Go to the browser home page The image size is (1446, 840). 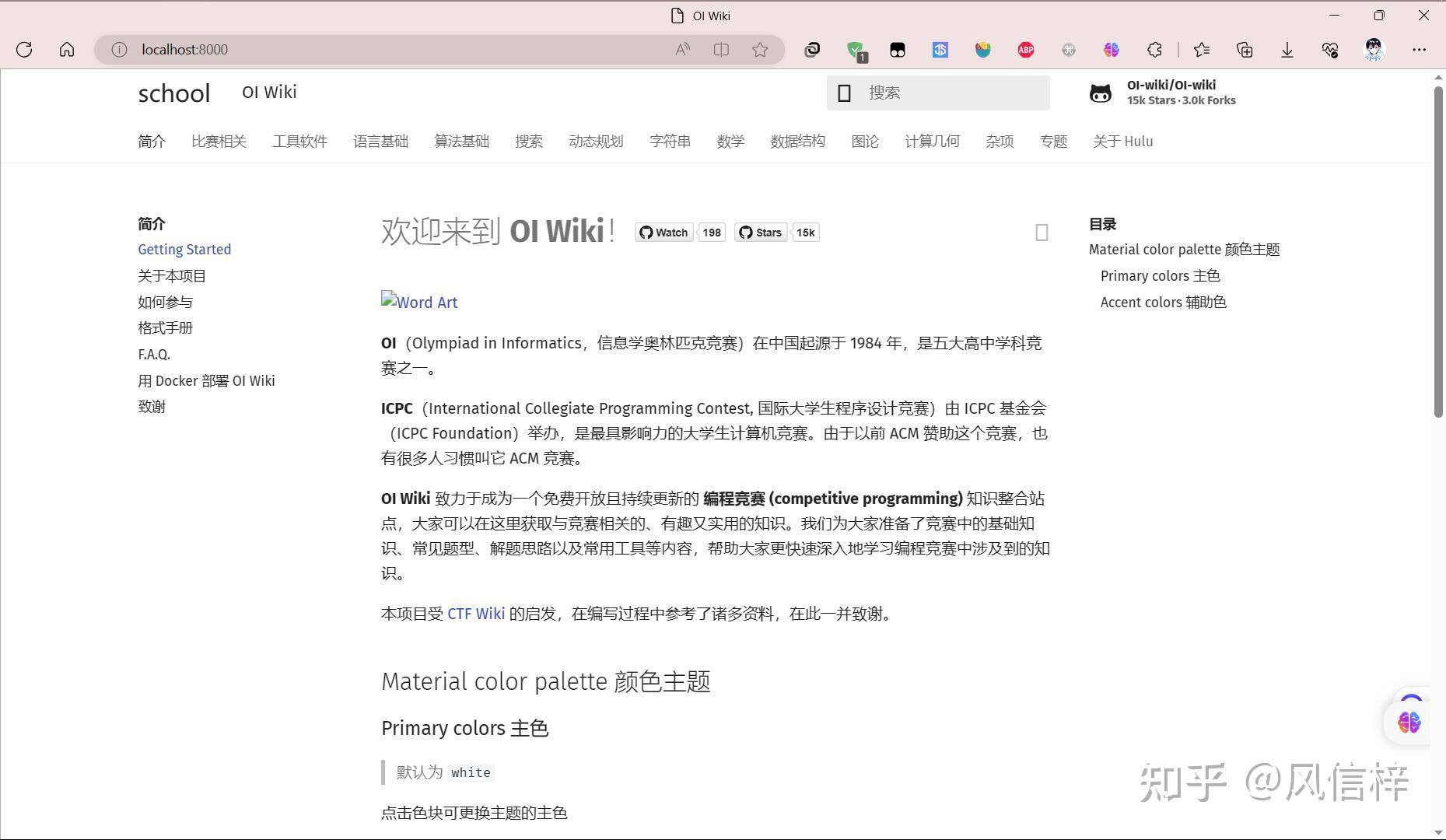[67, 49]
